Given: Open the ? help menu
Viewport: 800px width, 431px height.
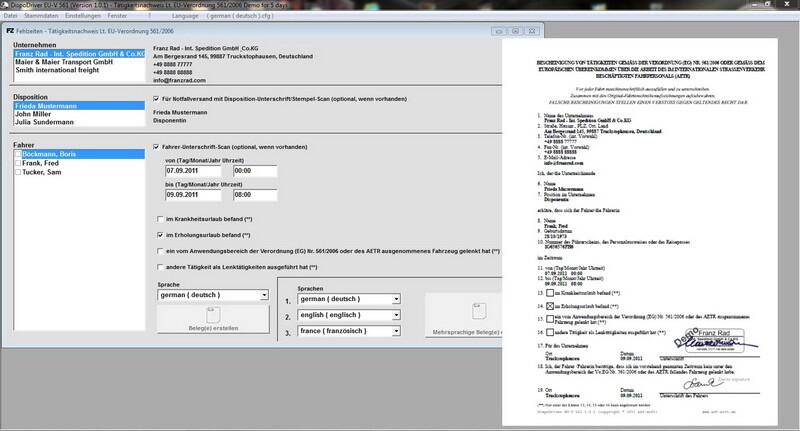Looking at the screenshot, I should click(x=149, y=16).
